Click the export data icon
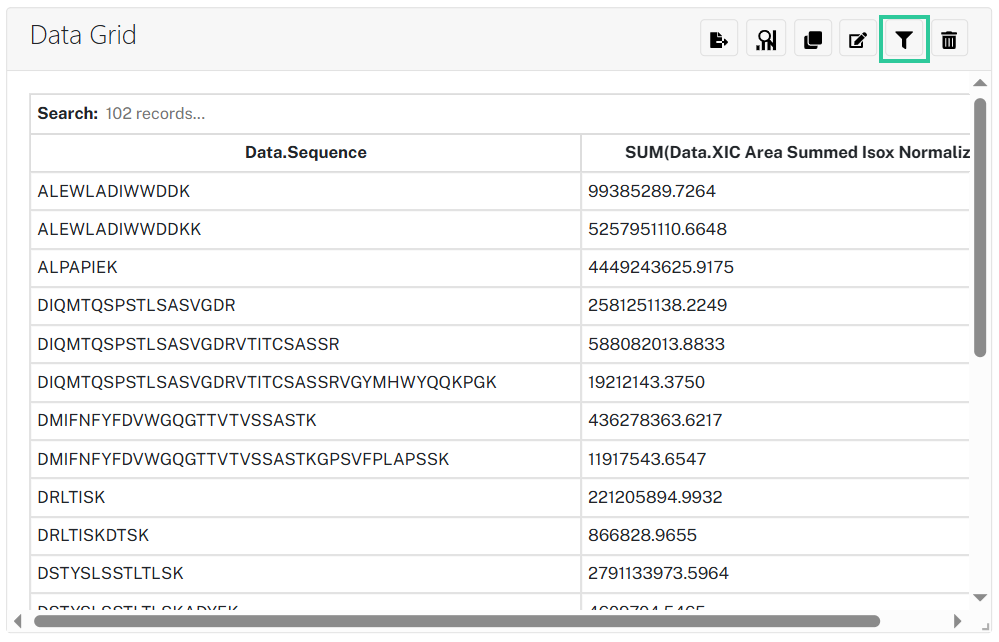Screen dimensions: 999x642 719,39
